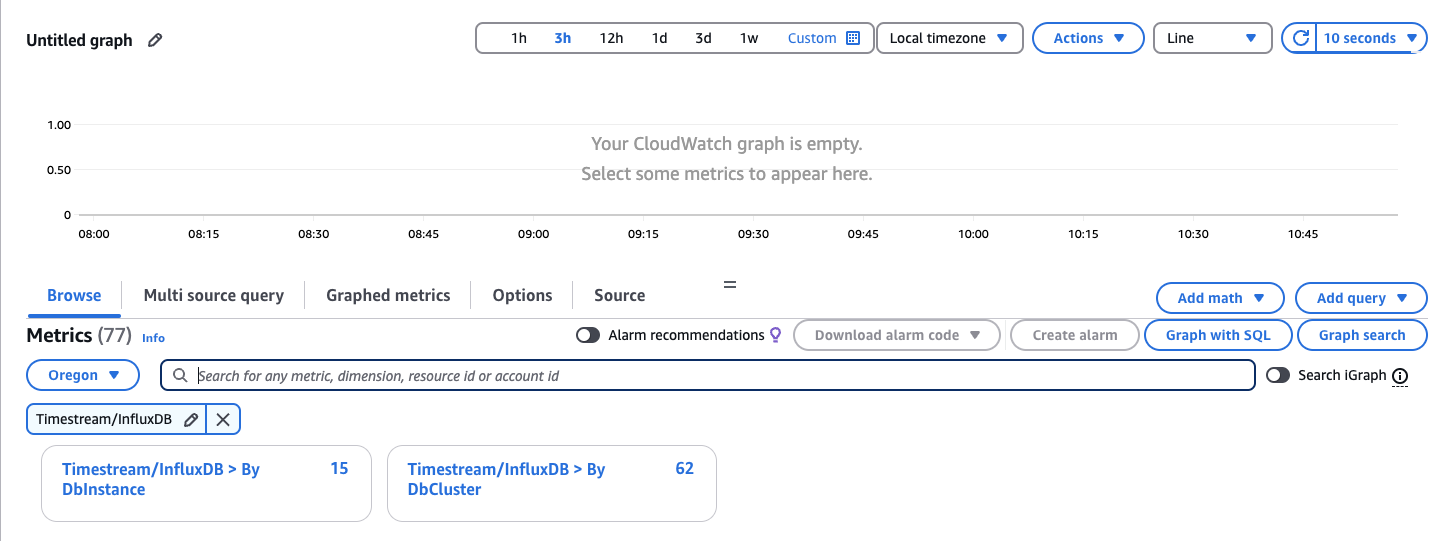
Task: Expand the Local timezone dropdown
Action: pyautogui.click(x=949, y=38)
